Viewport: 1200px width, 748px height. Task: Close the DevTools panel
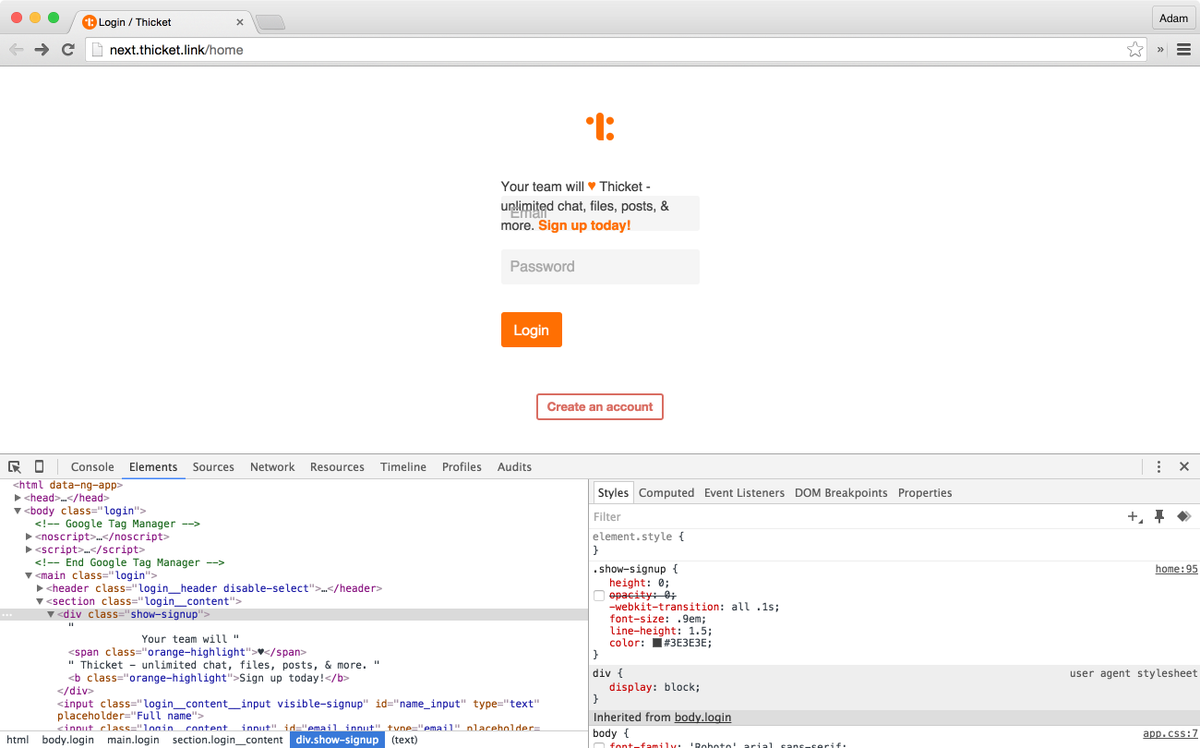click(x=1184, y=467)
